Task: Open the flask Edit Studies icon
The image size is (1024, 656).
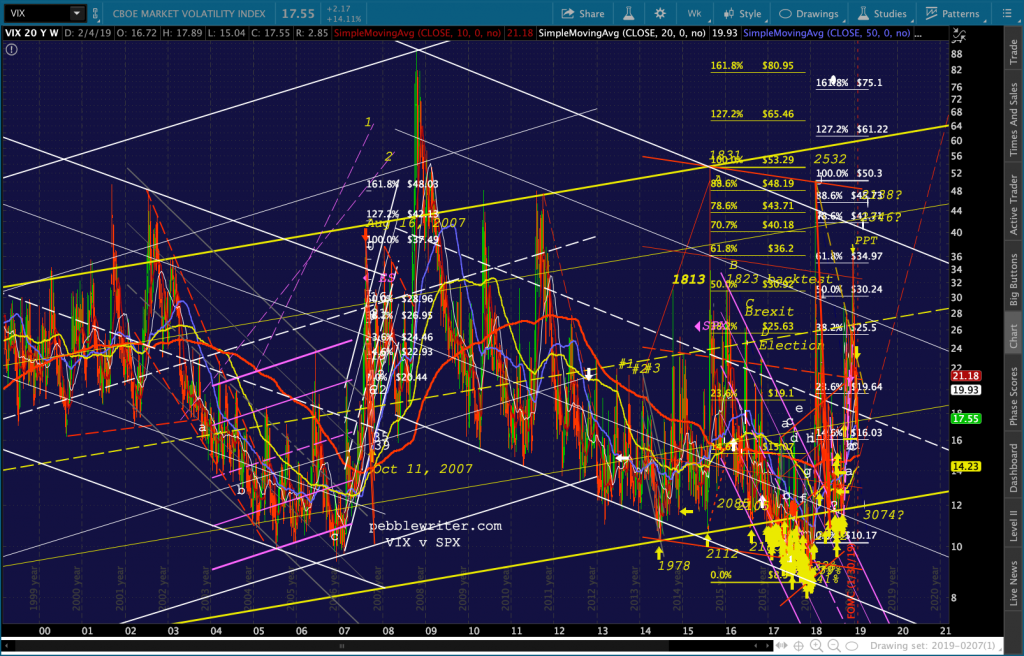Action: click(x=628, y=14)
